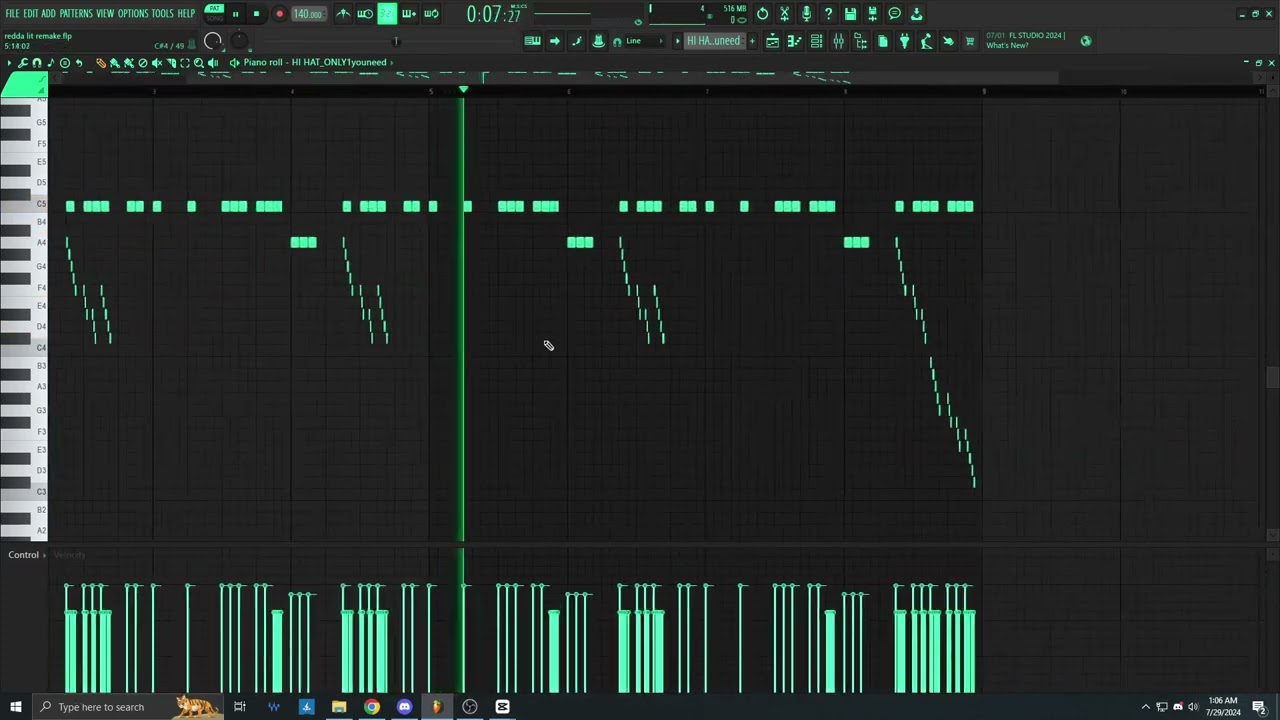Image resolution: width=1280 pixels, height=720 pixels.
Task: Toggle PAT/SONG mode switch
Action: pyautogui.click(x=214, y=13)
